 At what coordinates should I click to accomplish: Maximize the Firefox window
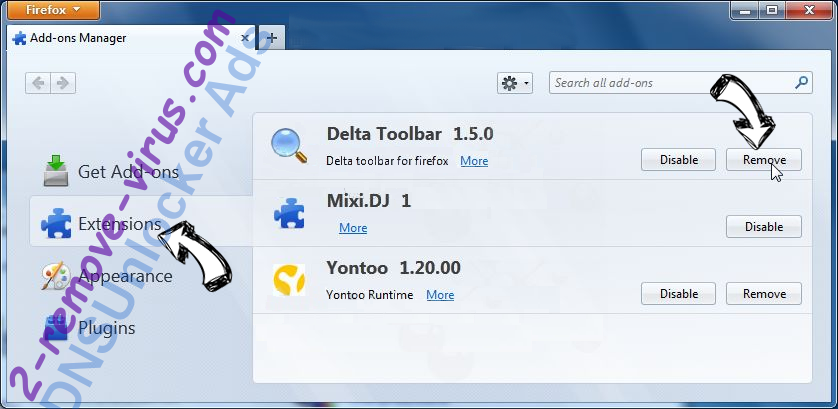(772, 9)
